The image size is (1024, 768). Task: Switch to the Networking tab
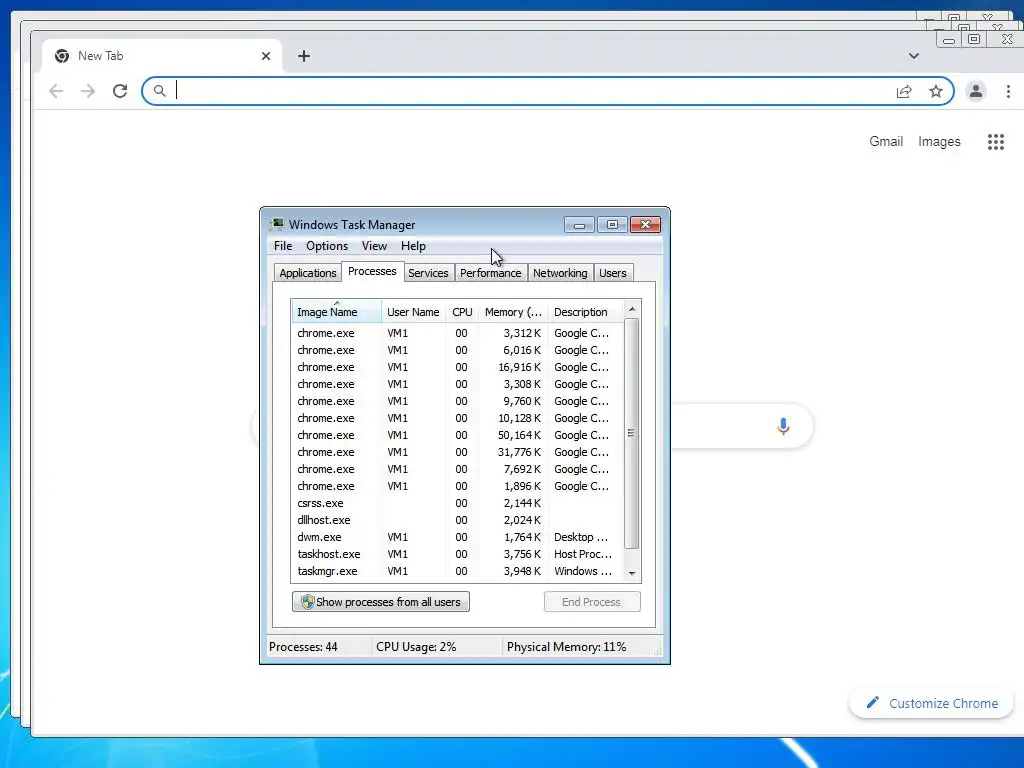[560, 273]
